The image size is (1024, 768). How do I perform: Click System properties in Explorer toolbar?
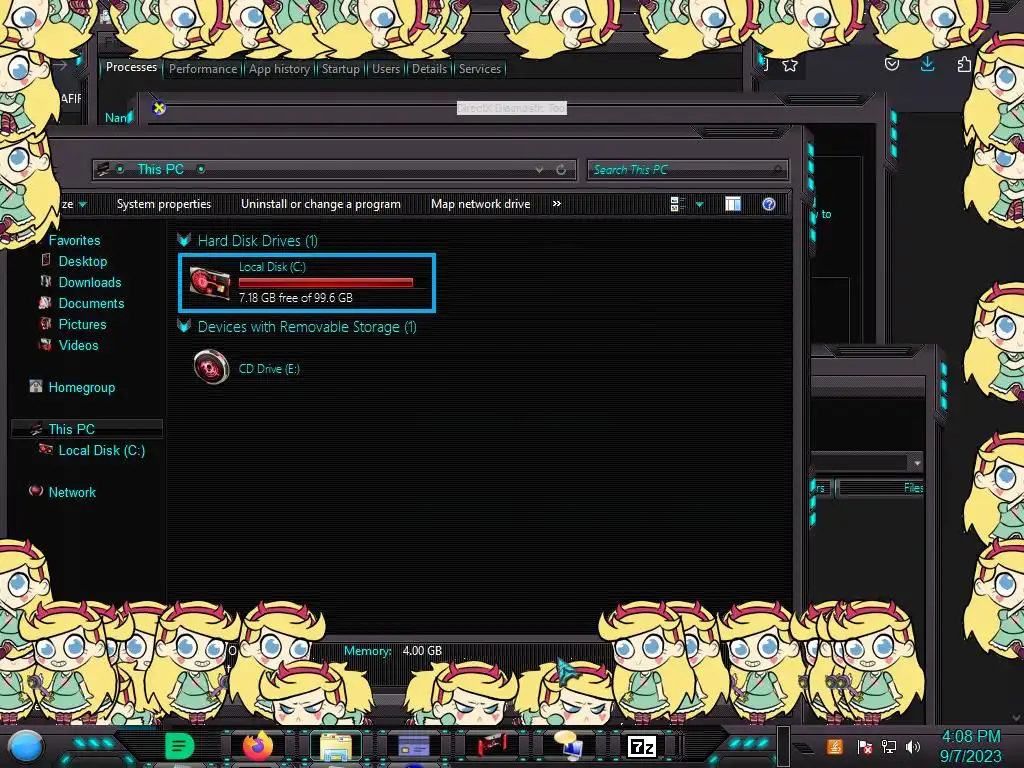(x=164, y=204)
